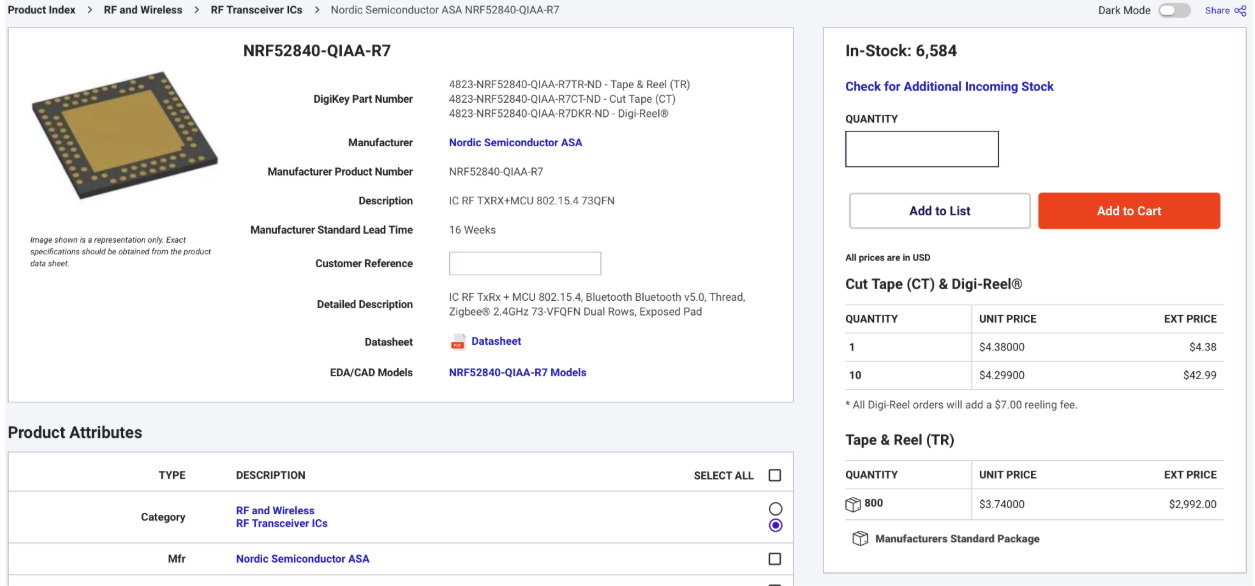1255x586 pixels.
Task: Click the 4823-NRF52840-QIAA-R7DKR-ND Digi-Reel part number
Action: pos(558,114)
